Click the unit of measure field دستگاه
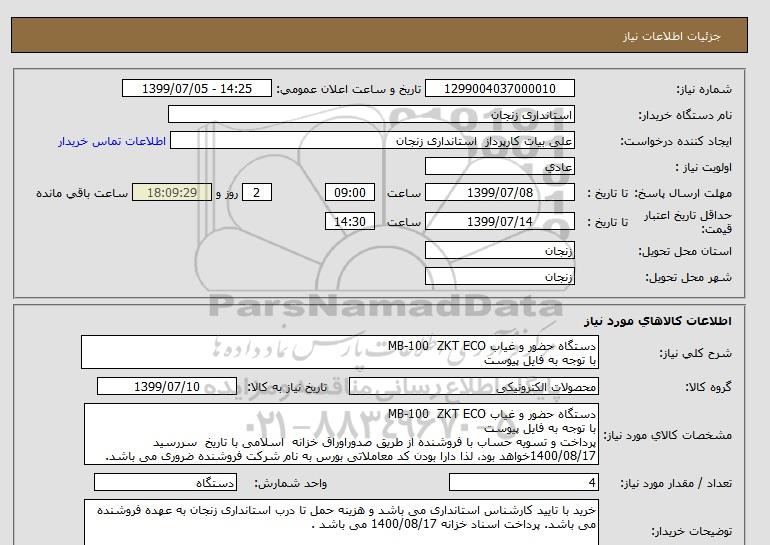This screenshot has width=770, height=545. coord(165,483)
